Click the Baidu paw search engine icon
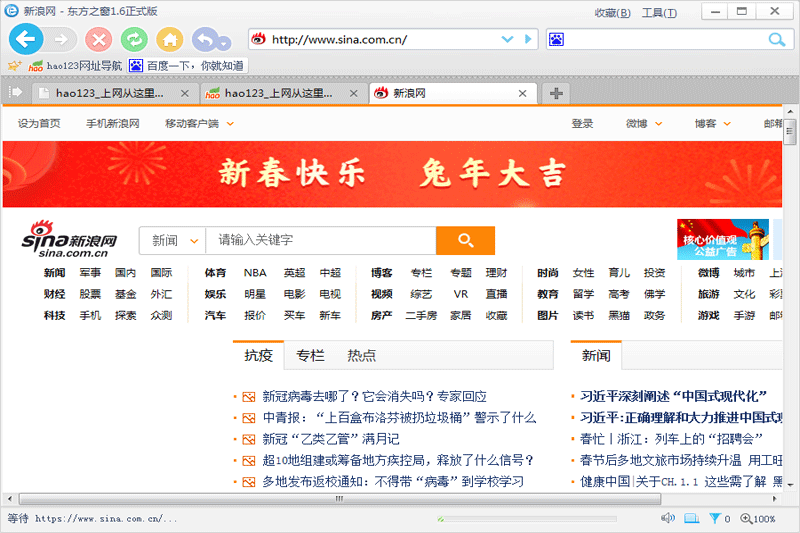Screen dimensions: 800x533 click(x=556, y=39)
